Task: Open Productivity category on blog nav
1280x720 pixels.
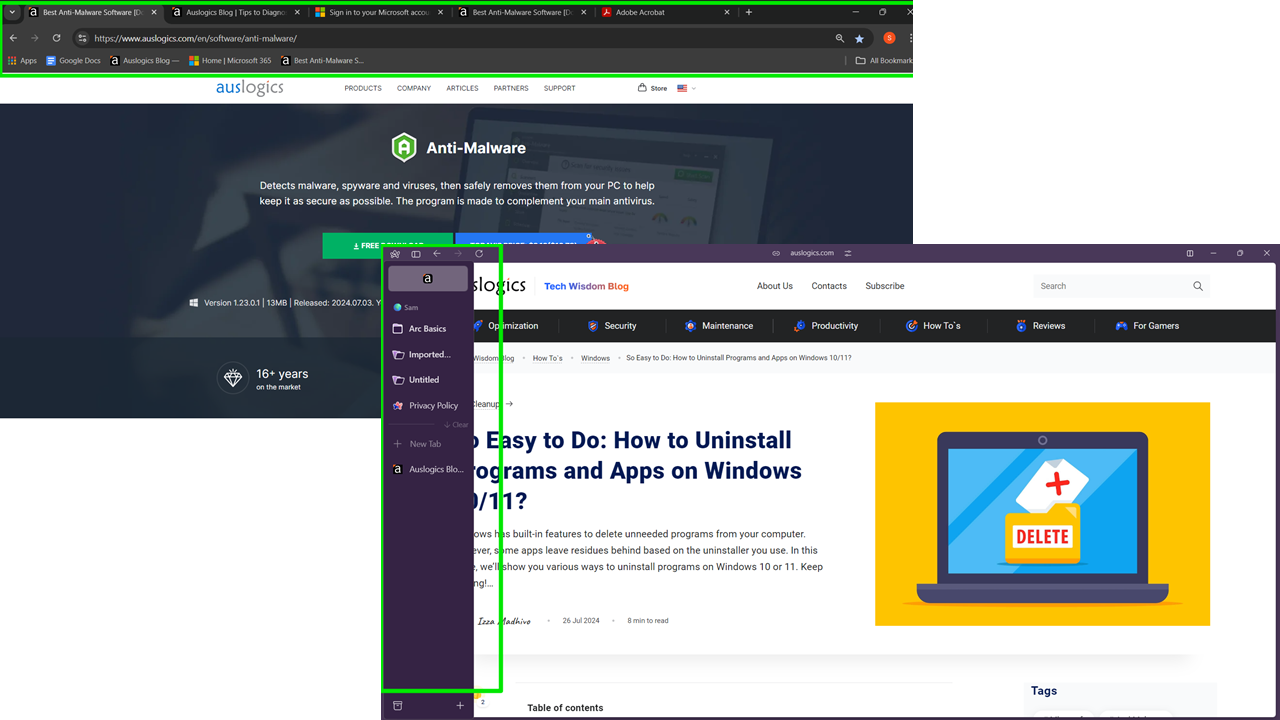Action: pos(826,326)
